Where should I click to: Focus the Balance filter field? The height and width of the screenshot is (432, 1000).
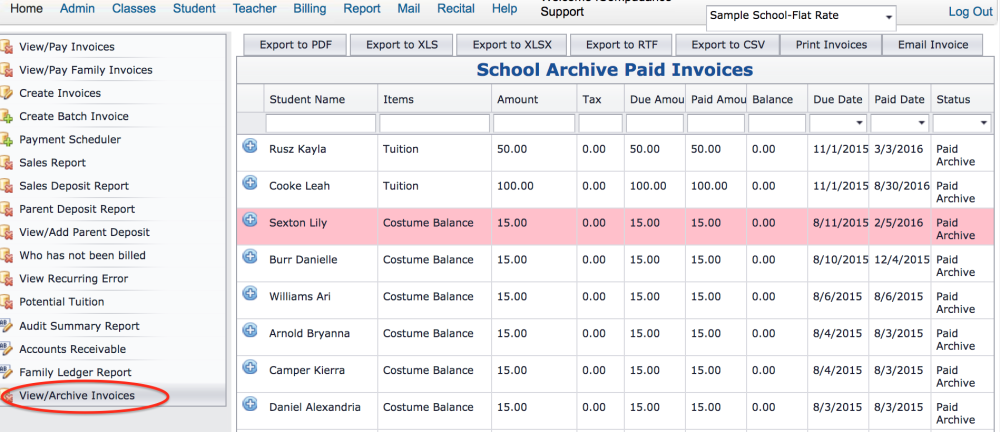tap(777, 123)
